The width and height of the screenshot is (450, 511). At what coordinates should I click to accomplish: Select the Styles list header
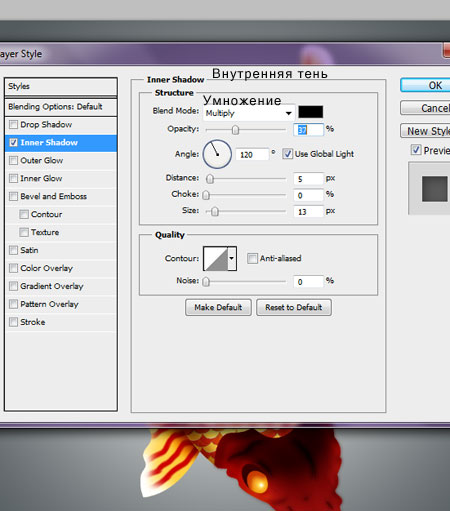pos(61,87)
